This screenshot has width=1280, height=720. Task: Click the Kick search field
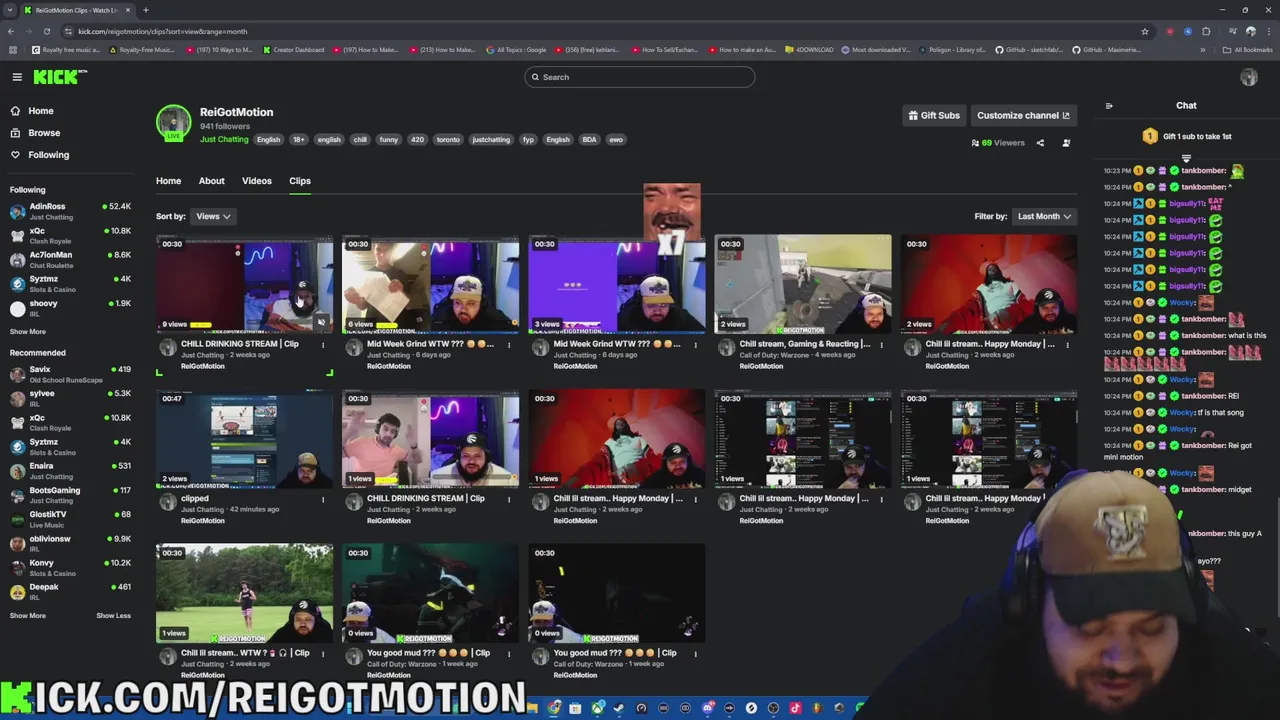coord(640,77)
